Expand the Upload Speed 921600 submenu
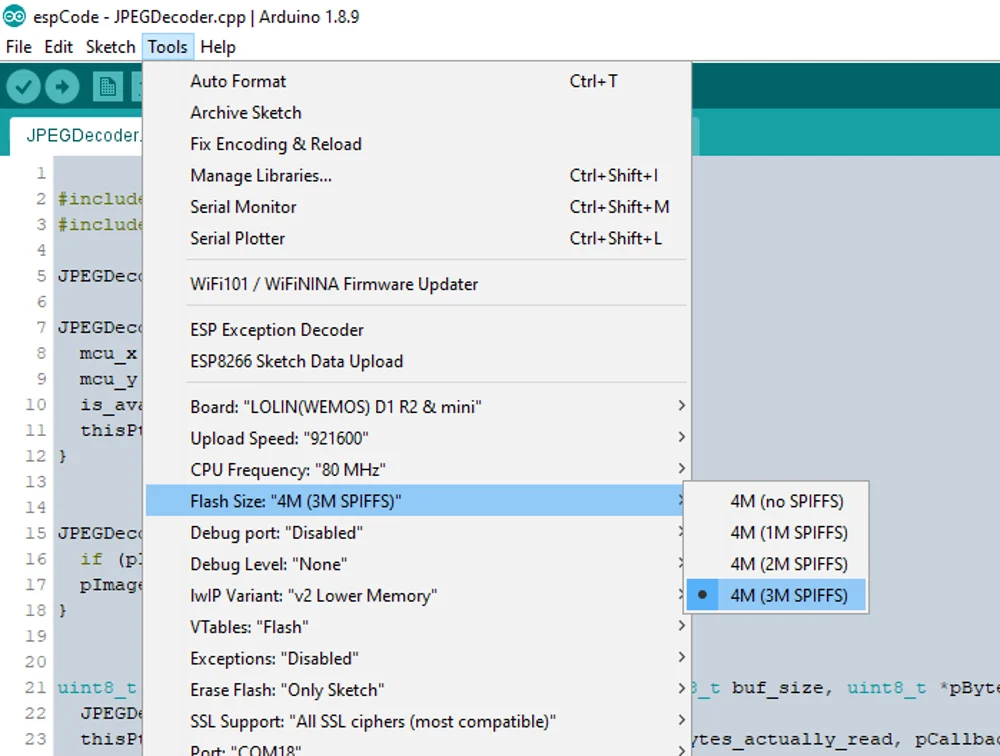Viewport: 1000px width, 756px height. click(x=417, y=438)
